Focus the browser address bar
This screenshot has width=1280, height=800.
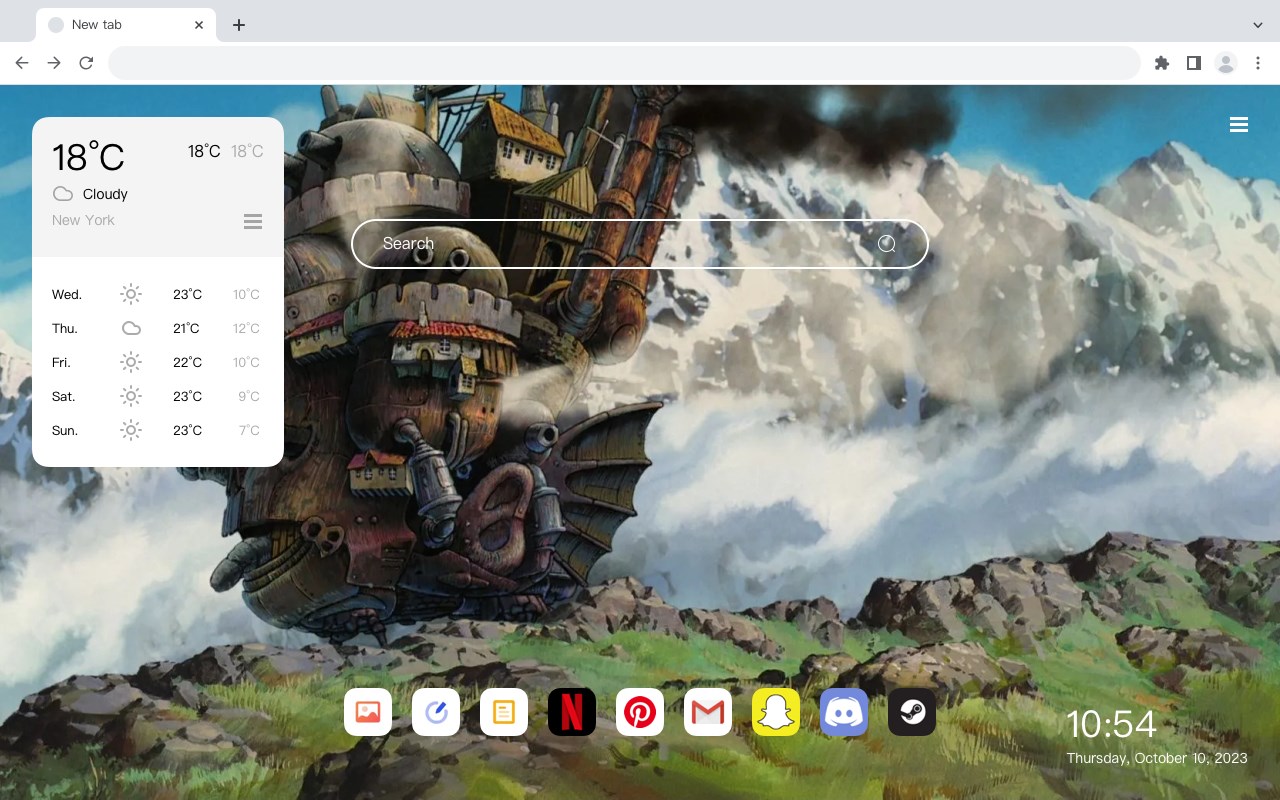tap(624, 63)
